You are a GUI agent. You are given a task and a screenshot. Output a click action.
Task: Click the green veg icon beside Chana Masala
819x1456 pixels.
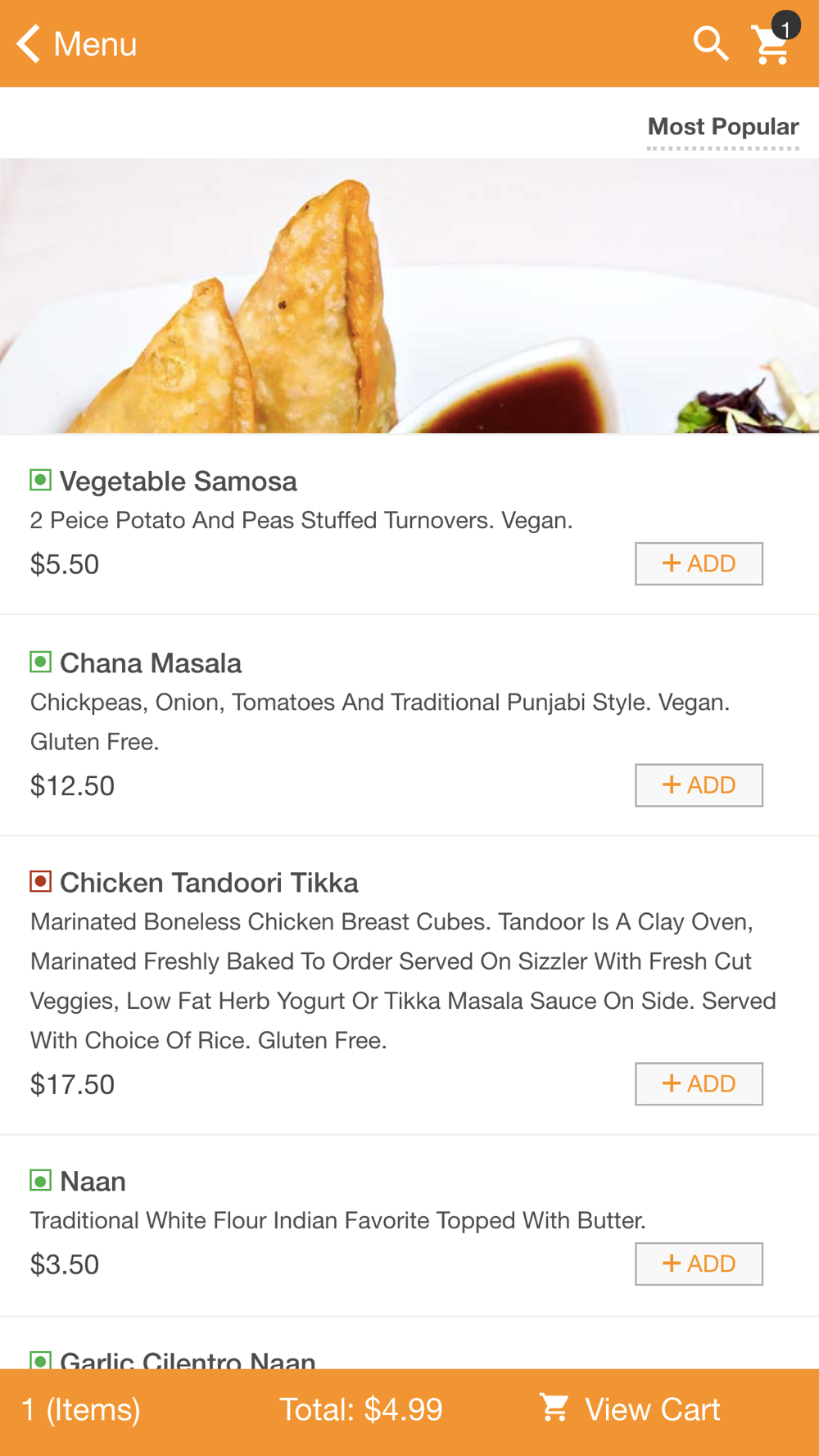40,662
